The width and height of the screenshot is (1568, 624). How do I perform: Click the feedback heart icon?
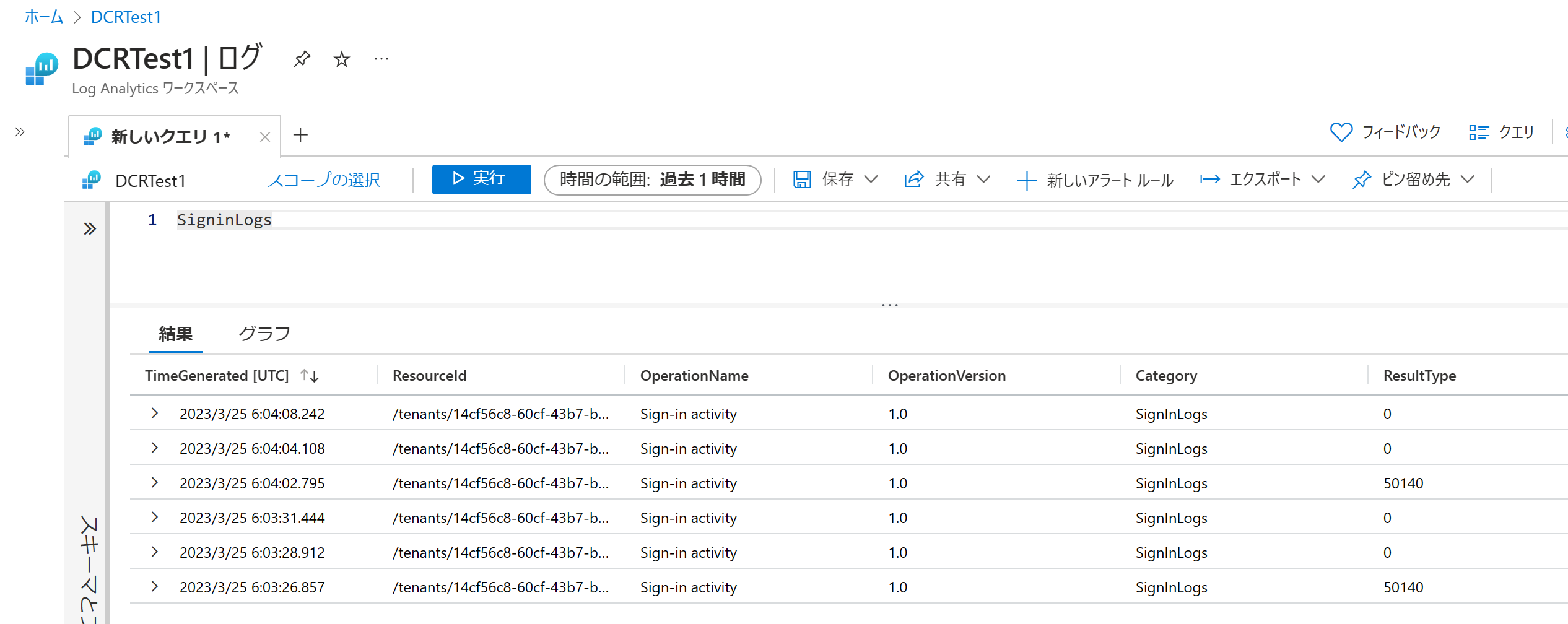tap(1340, 132)
